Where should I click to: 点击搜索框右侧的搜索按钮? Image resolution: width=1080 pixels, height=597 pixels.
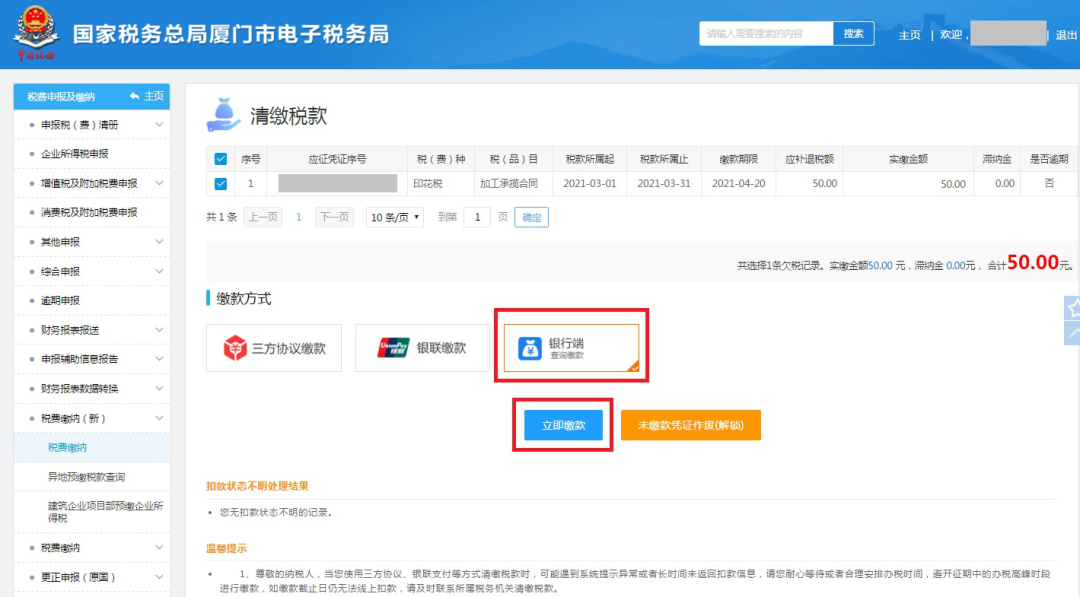click(853, 33)
